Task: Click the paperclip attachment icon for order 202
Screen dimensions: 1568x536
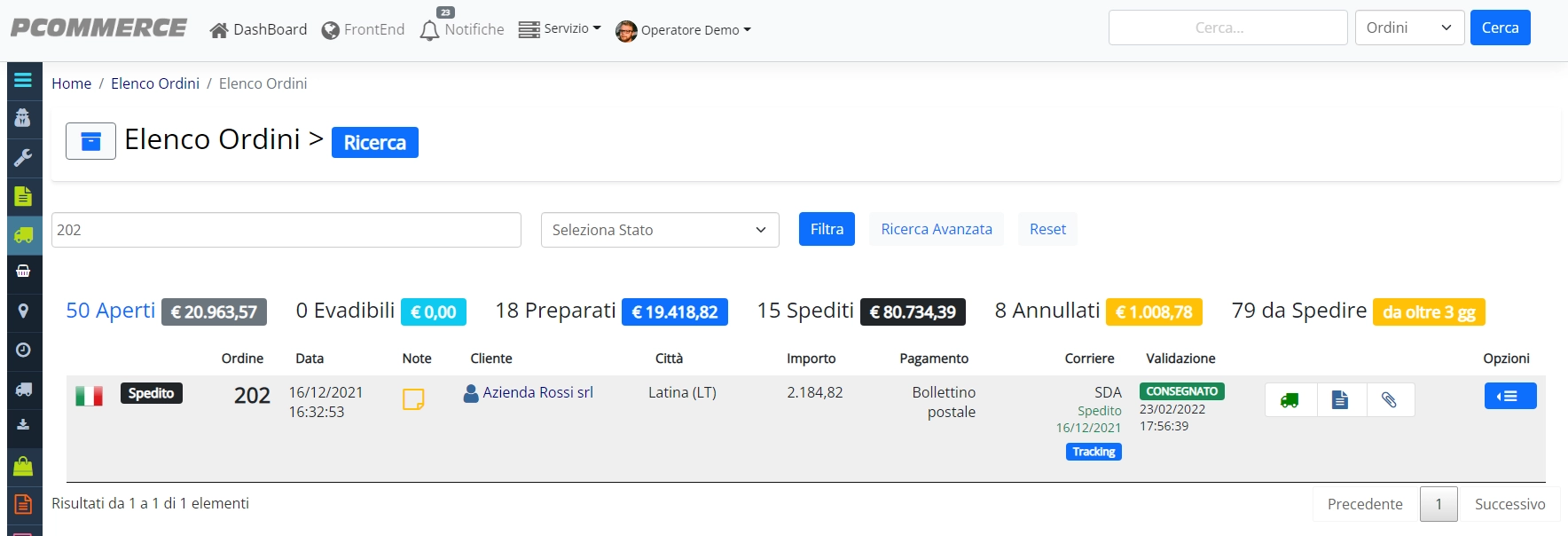Action: click(1390, 400)
